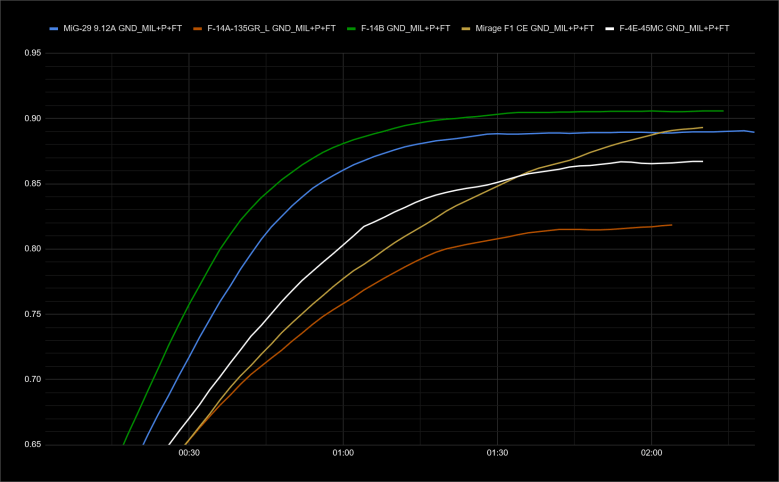
Task: Click the right end of the orange curve
Action: [x=671, y=225]
